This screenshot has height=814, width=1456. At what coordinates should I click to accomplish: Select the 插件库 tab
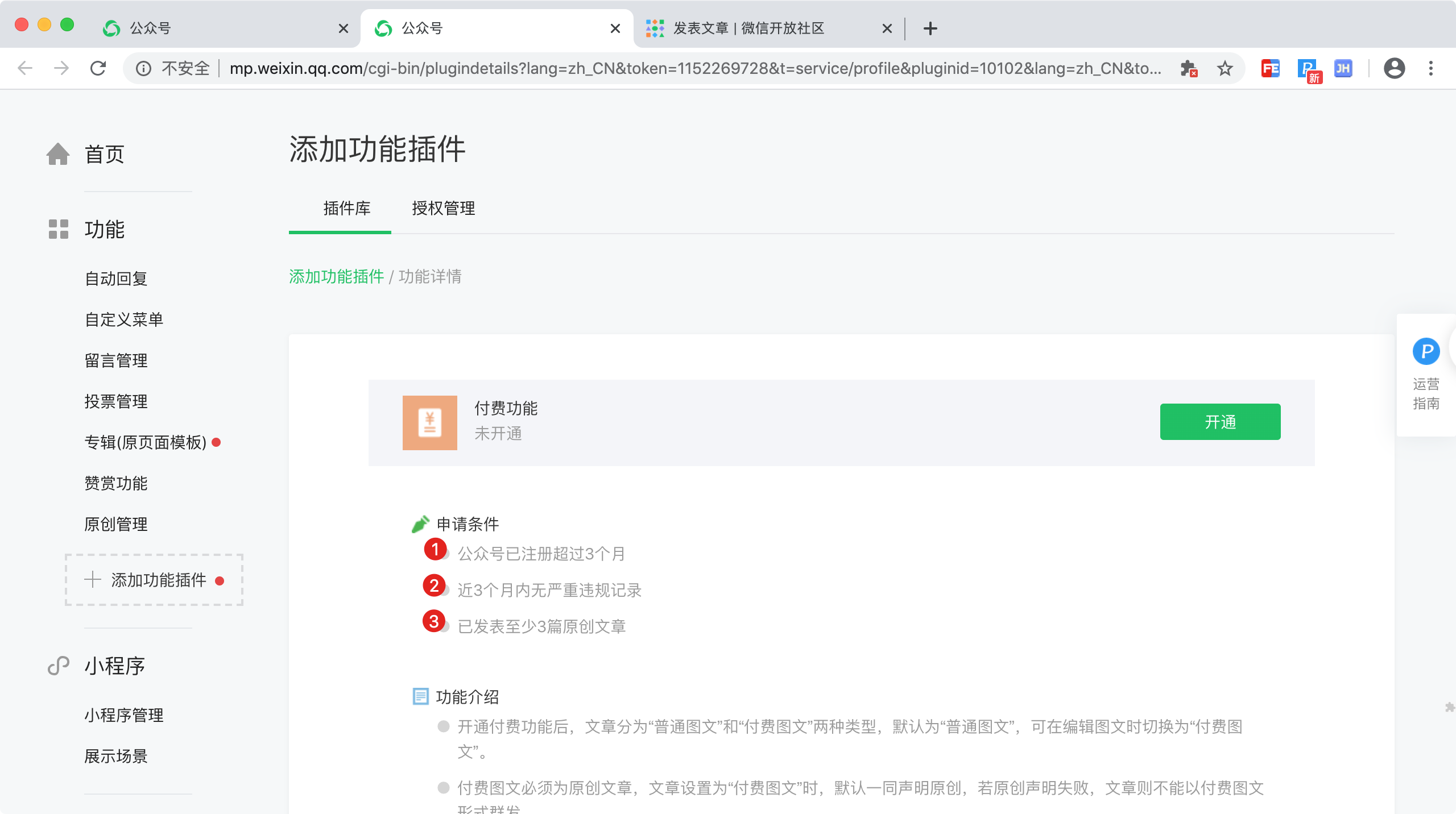click(x=346, y=209)
